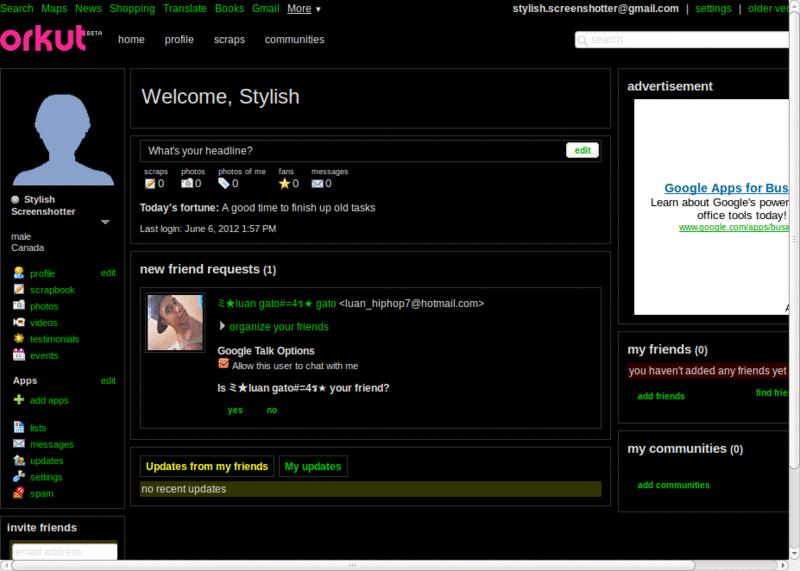
Task: Click the videos camcorder icon
Action: coord(19,322)
